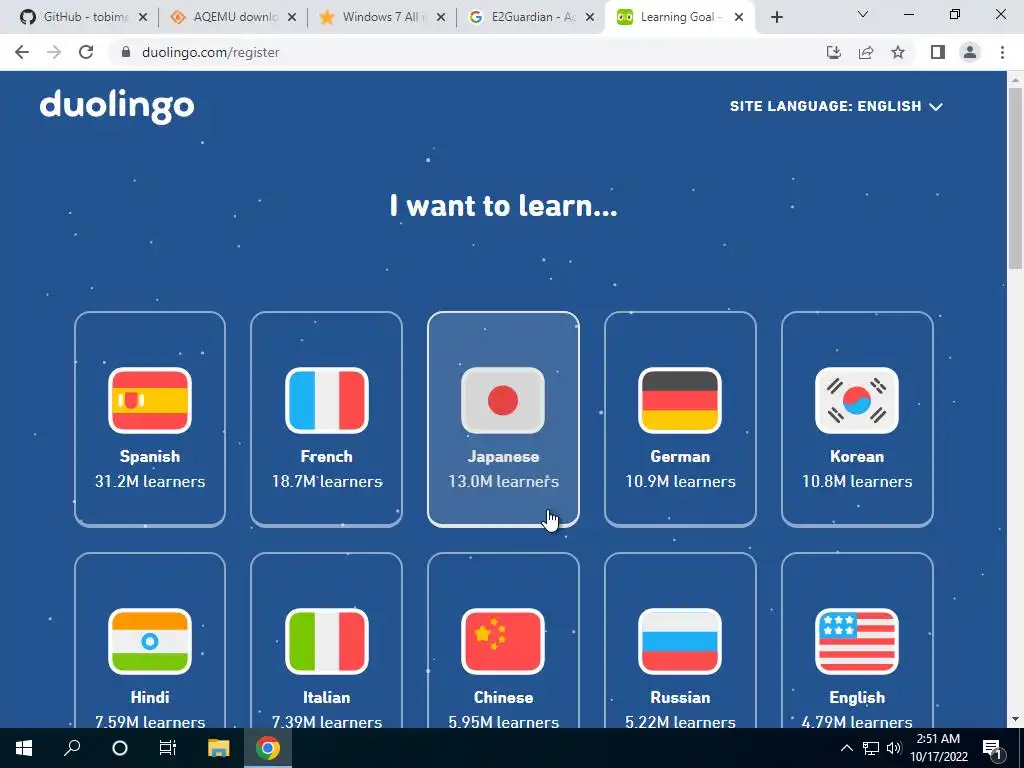Open a new tab with plus button
Screen dimensions: 1024x768
click(776, 17)
